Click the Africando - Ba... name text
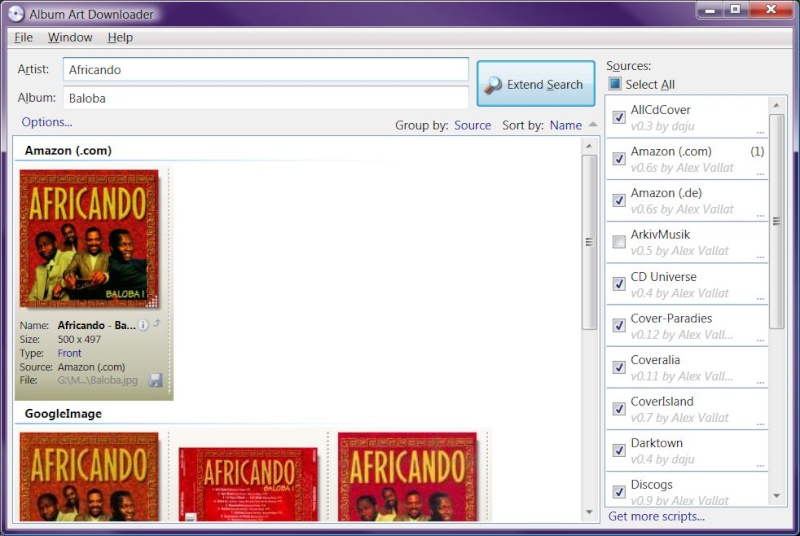This screenshot has height=536, width=800. click(x=96, y=325)
